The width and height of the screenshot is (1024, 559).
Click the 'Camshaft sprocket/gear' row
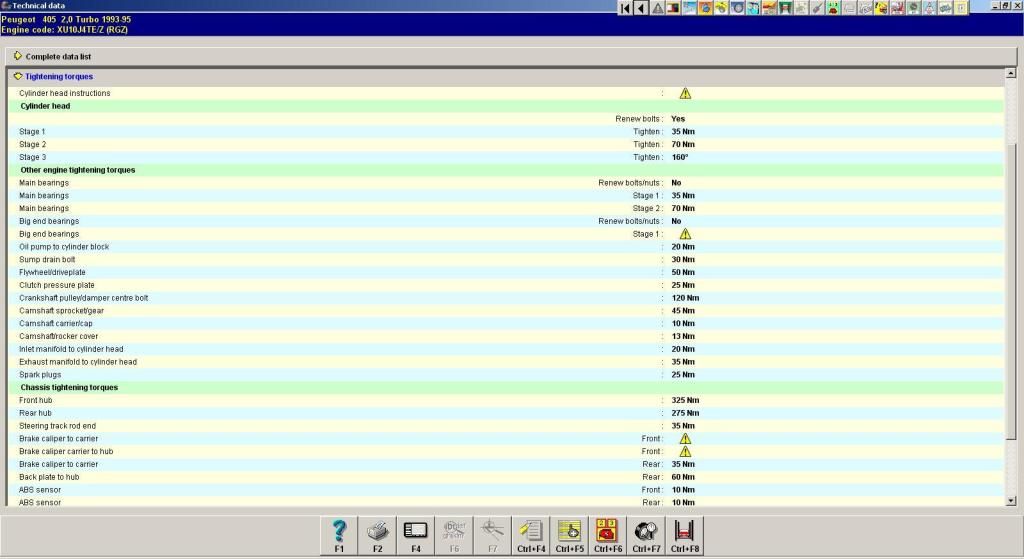[506, 311]
